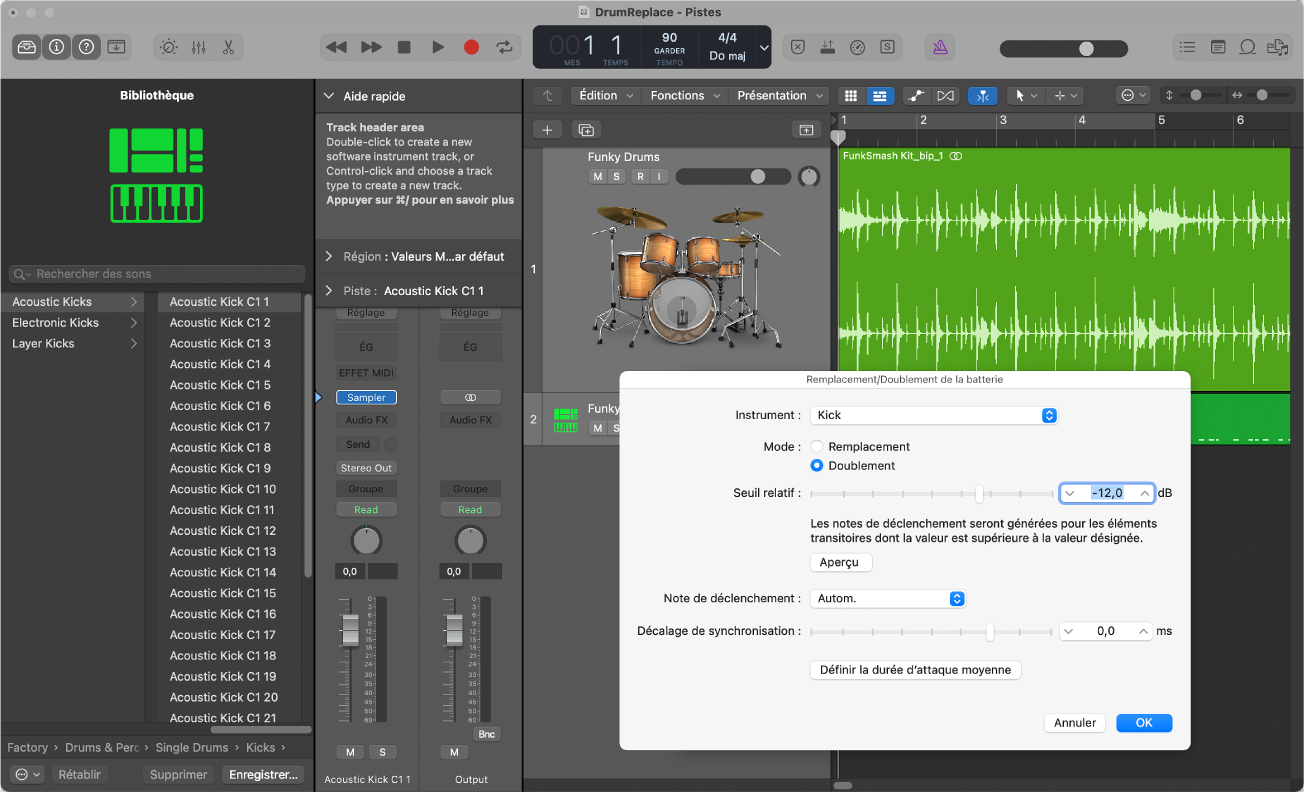Start playback with Play button
Image resolution: width=1306 pixels, height=795 pixels.
(x=438, y=47)
